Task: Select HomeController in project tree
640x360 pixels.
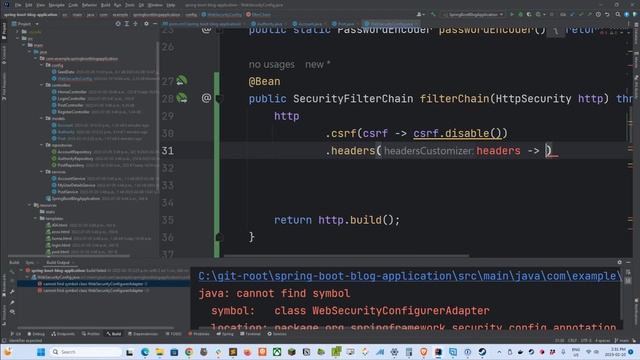Action: click(72, 92)
